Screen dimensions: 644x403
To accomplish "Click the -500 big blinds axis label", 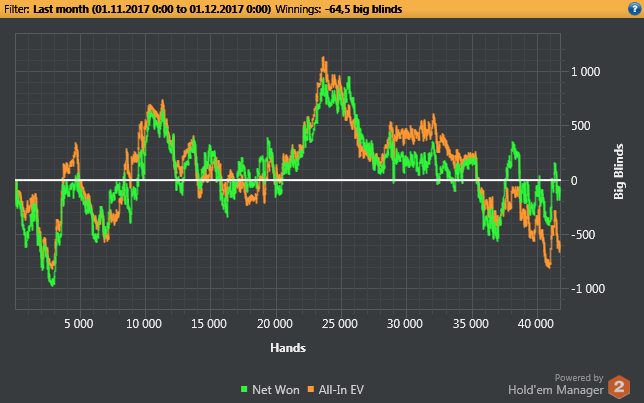I will [583, 235].
